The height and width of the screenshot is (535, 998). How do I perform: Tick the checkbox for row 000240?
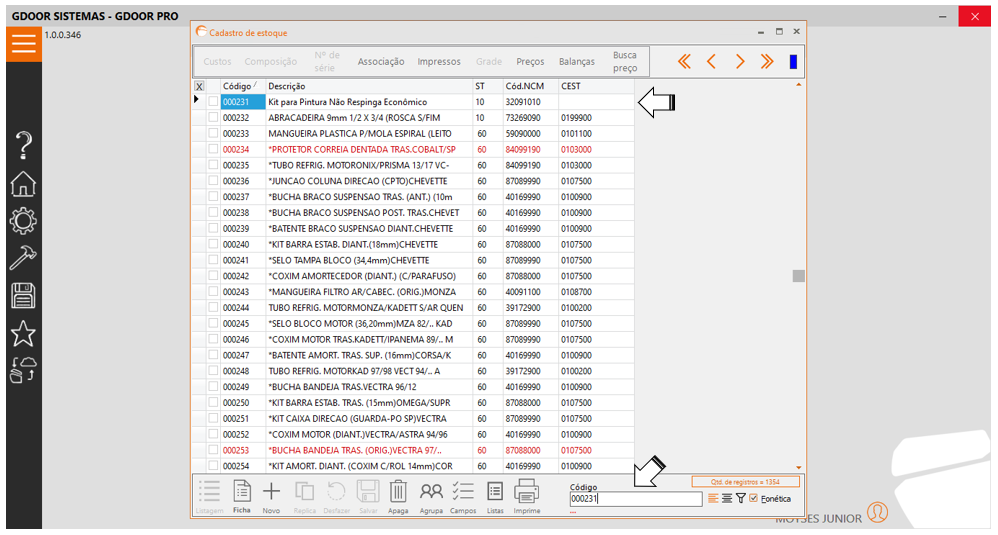pos(212,244)
